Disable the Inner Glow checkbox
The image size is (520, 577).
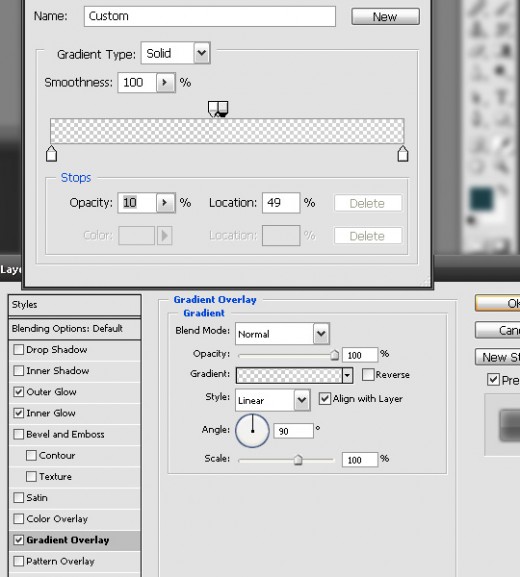[x=18, y=413]
